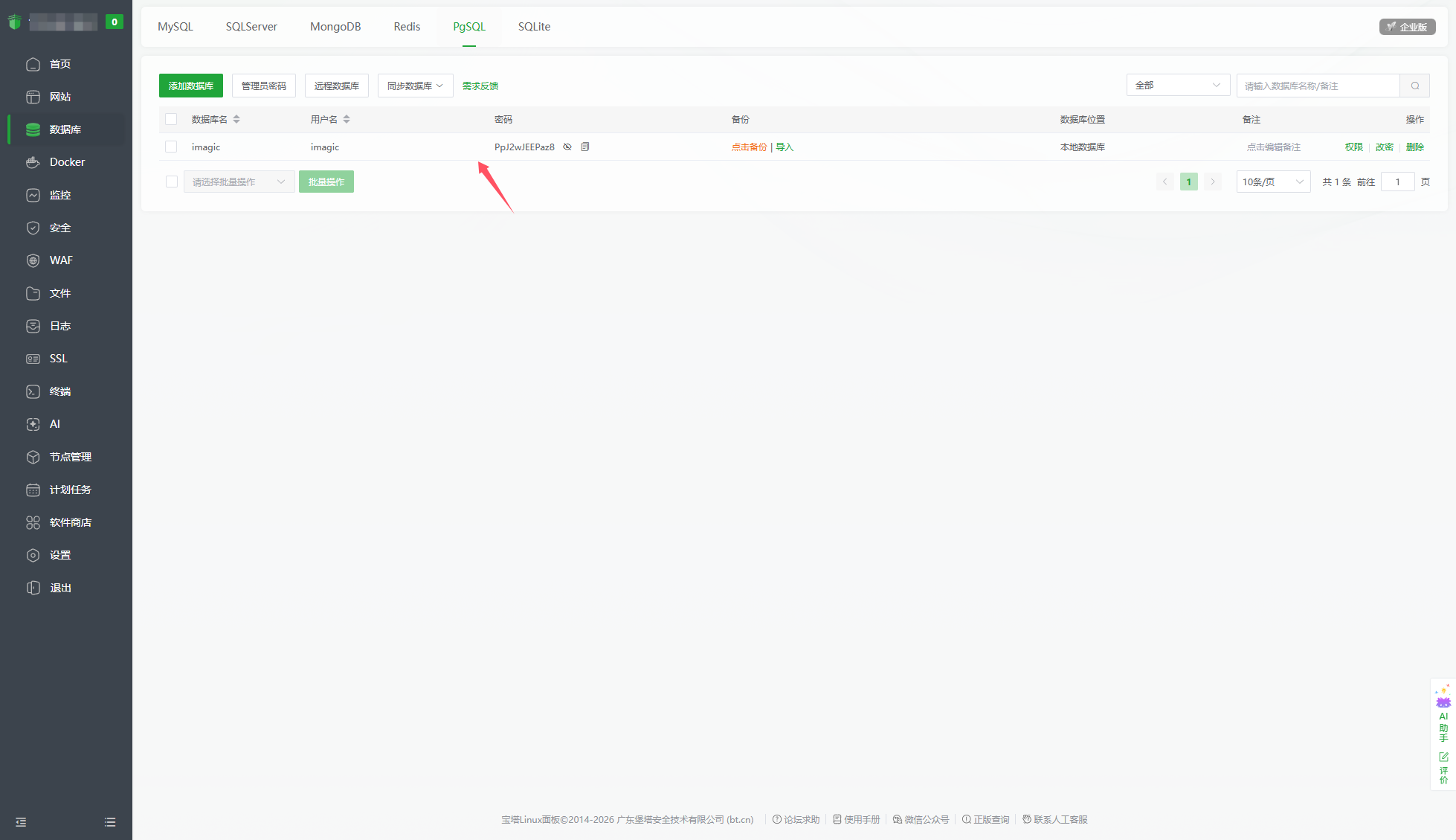Viewport: 1456px width, 840px height.
Task: Open the 计划任务 calendar icon
Action: [33, 490]
